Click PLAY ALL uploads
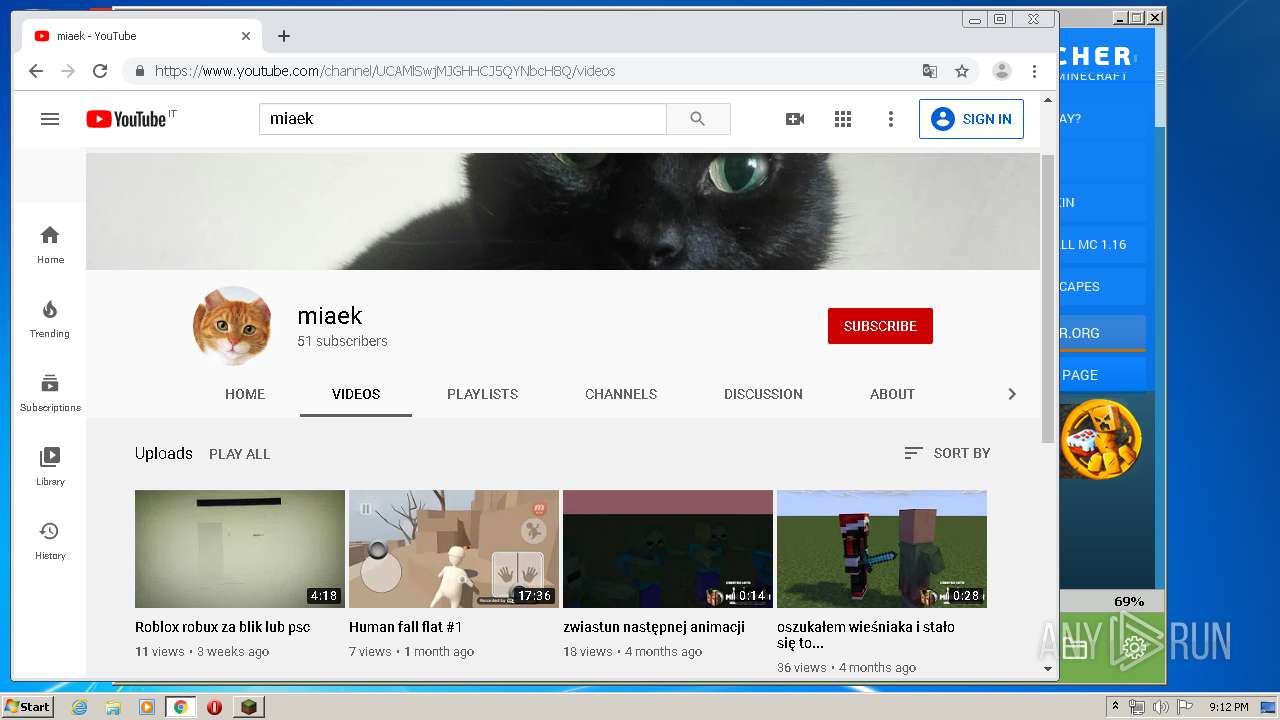The image size is (1280, 720). tap(239, 454)
